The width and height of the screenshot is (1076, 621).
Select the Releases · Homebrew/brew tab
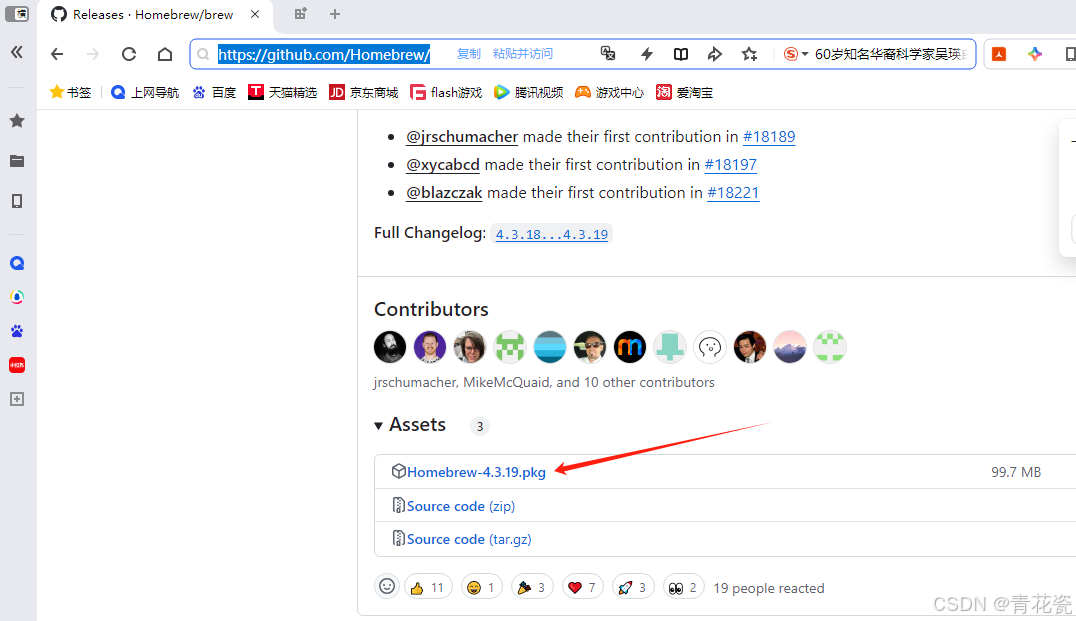(155, 14)
